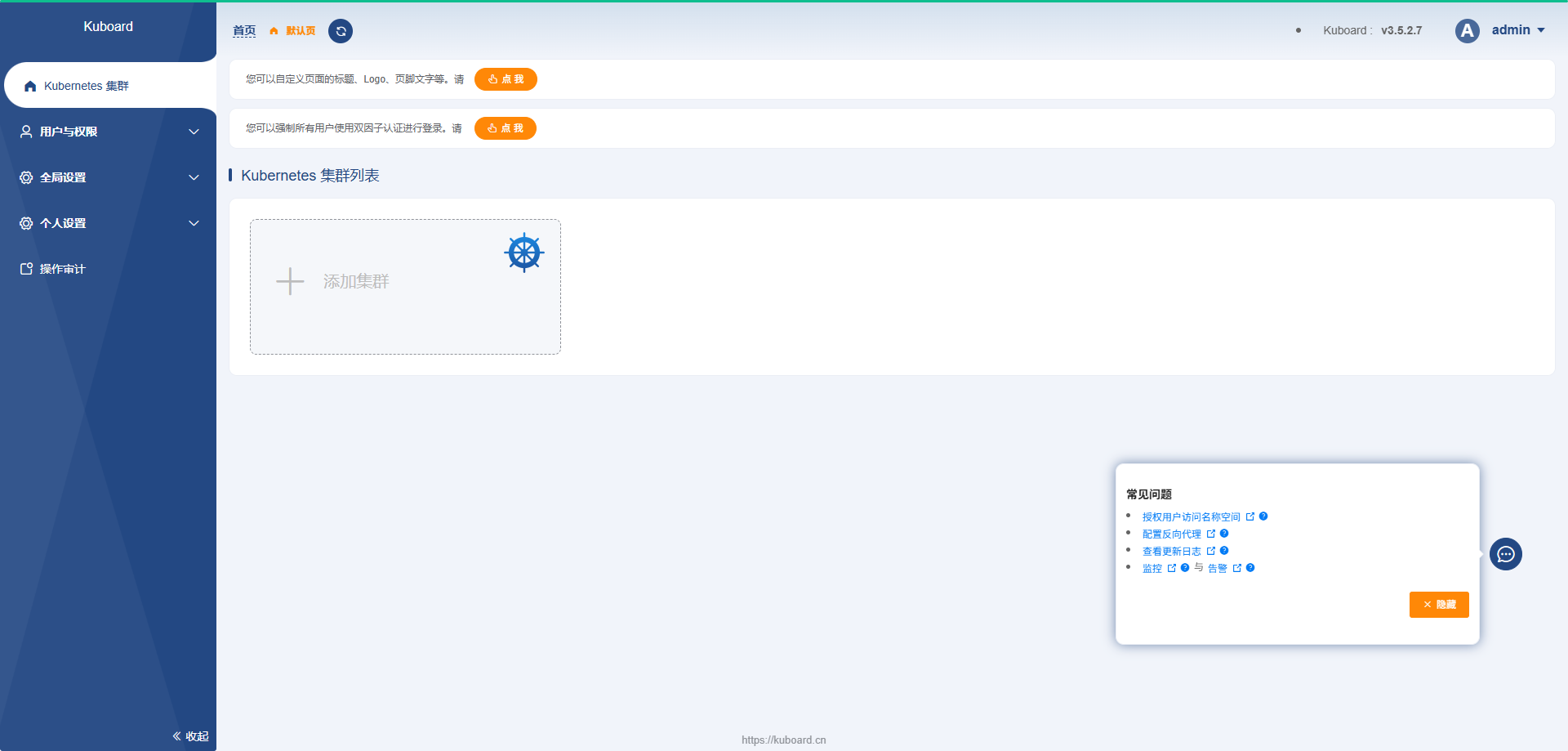Collapse the sidebar with 收起

click(x=190, y=736)
